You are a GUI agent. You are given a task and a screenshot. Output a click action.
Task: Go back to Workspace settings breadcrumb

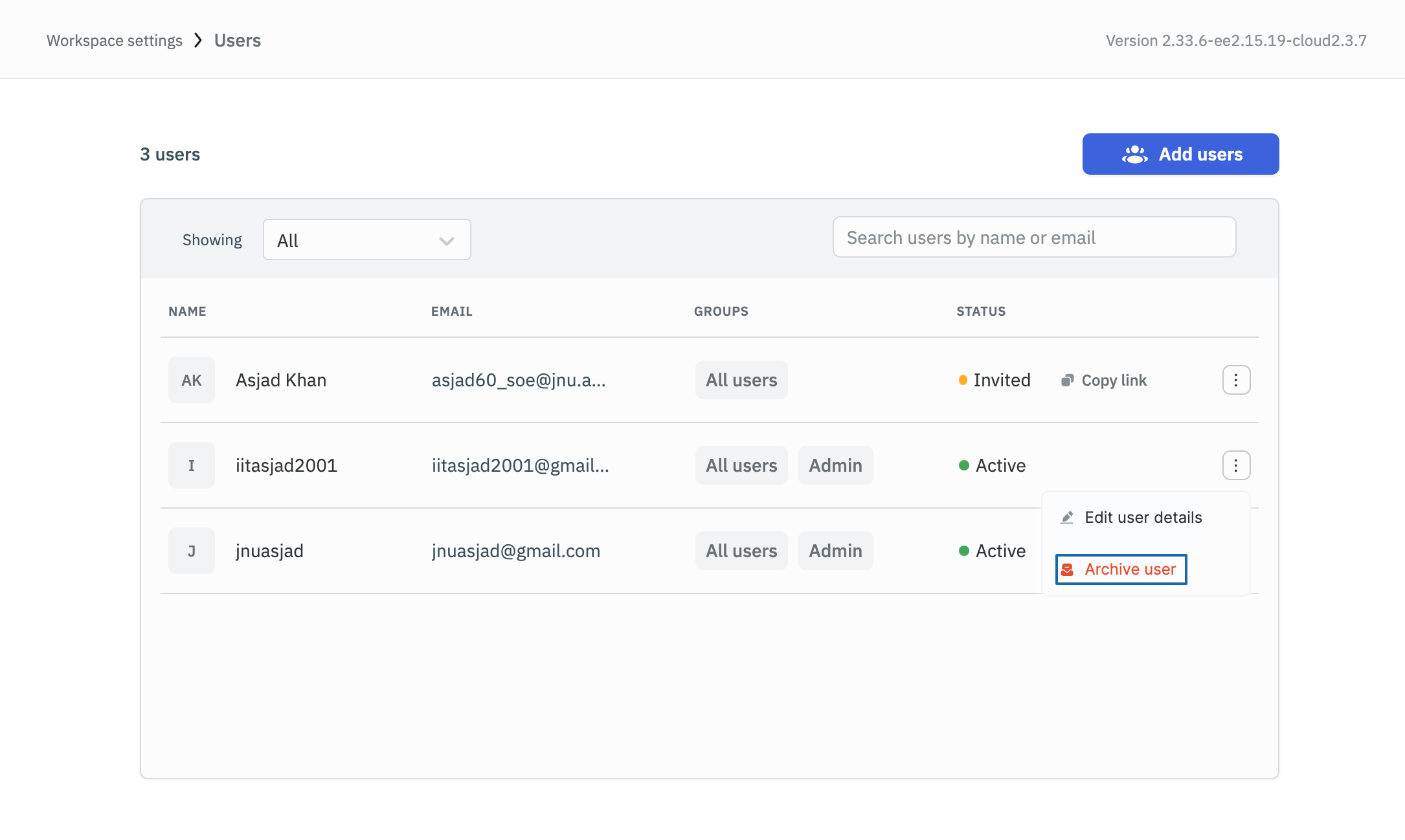[x=115, y=41]
